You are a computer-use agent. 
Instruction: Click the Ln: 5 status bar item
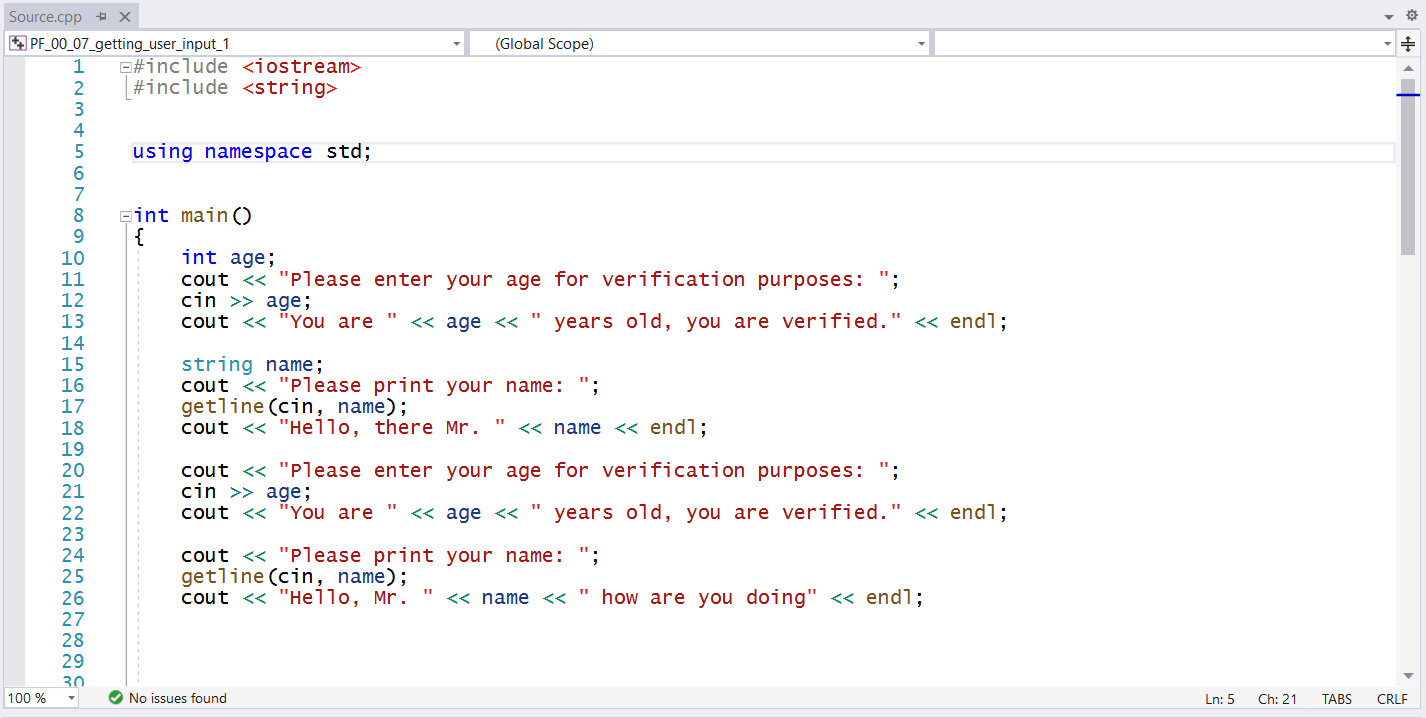pyautogui.click(x=1219, y=698)
